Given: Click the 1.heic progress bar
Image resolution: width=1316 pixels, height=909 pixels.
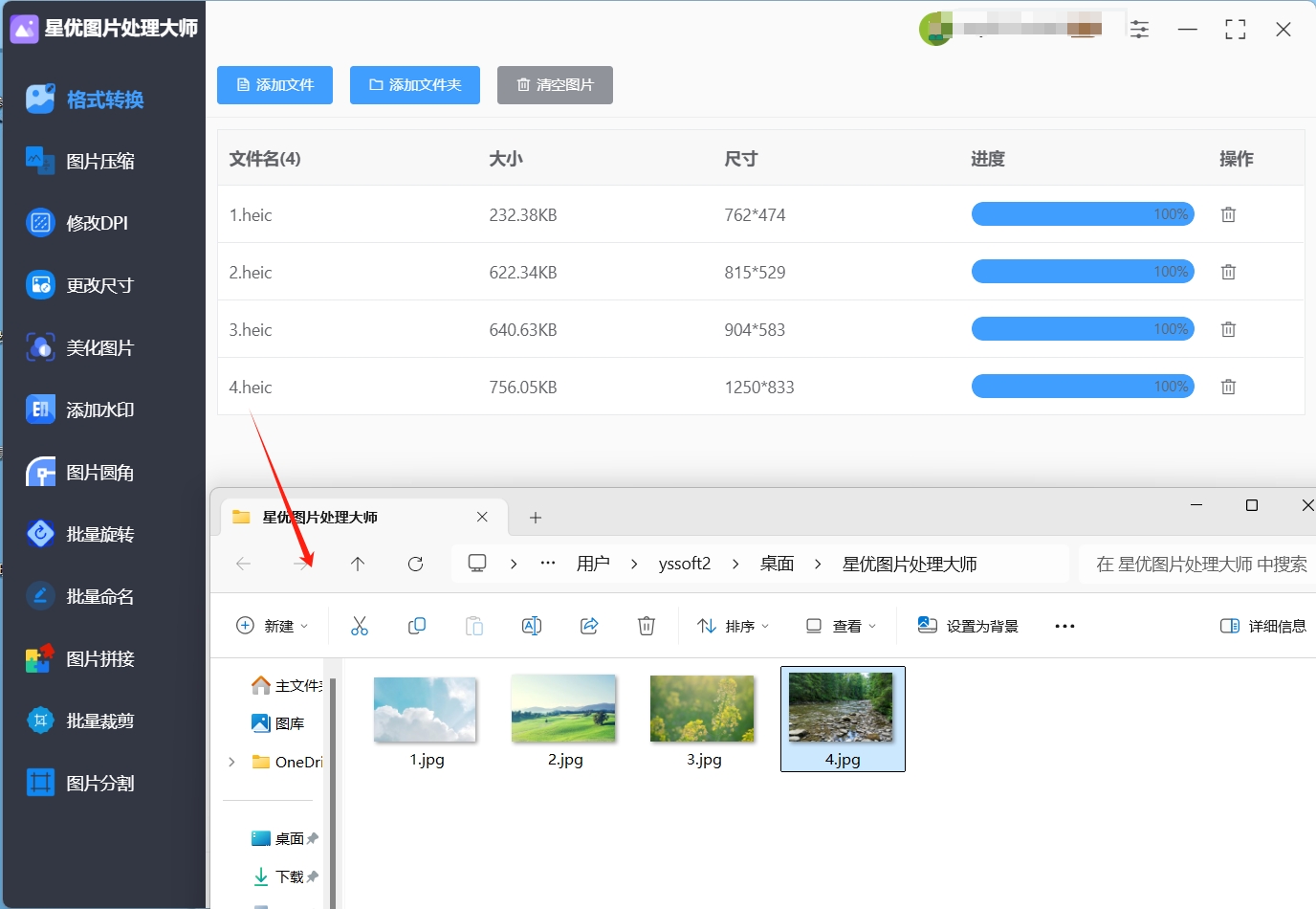Looking at the screenshot, I should tap(1083, 214).
